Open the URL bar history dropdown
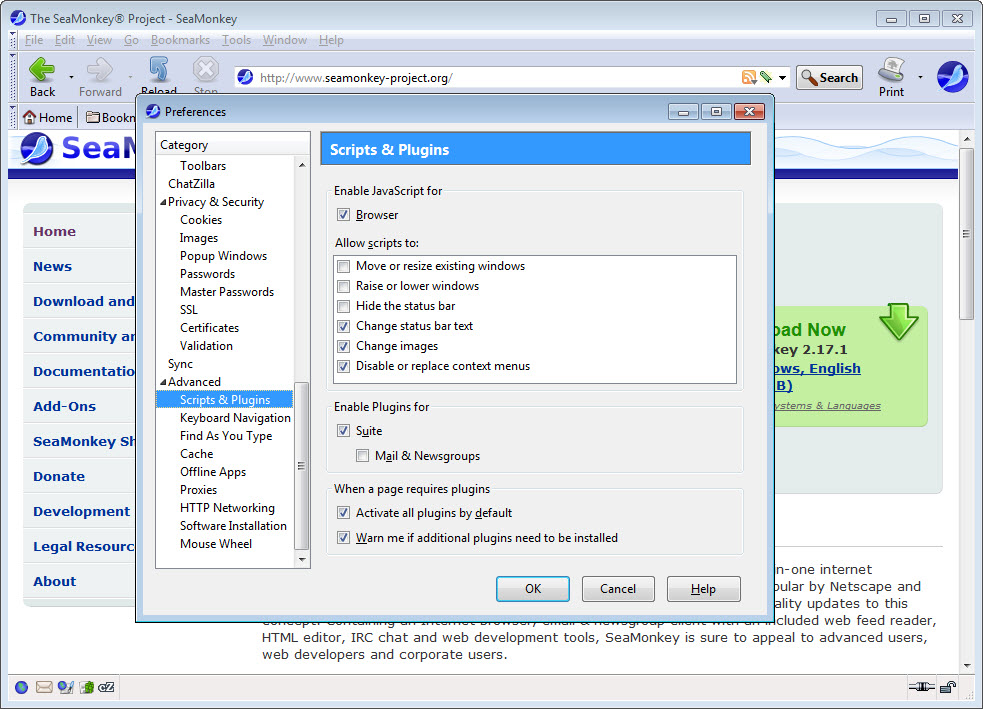The width and height of the screenshot is (983, 709). [782, 77]
